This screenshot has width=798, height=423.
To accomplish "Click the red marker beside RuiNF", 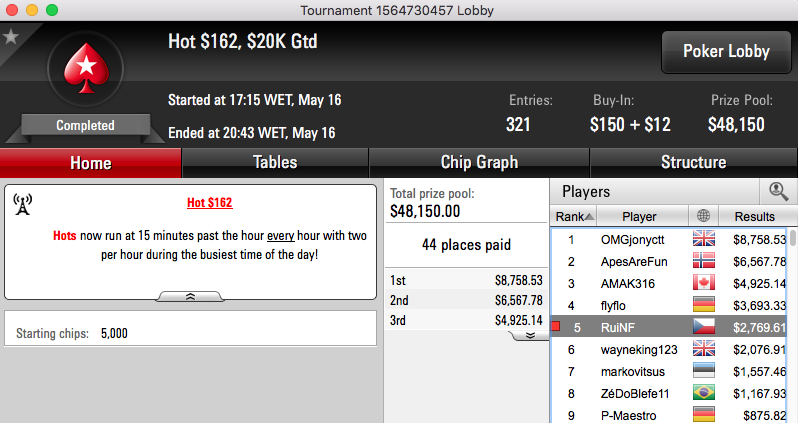I will (x=556, y=326).
